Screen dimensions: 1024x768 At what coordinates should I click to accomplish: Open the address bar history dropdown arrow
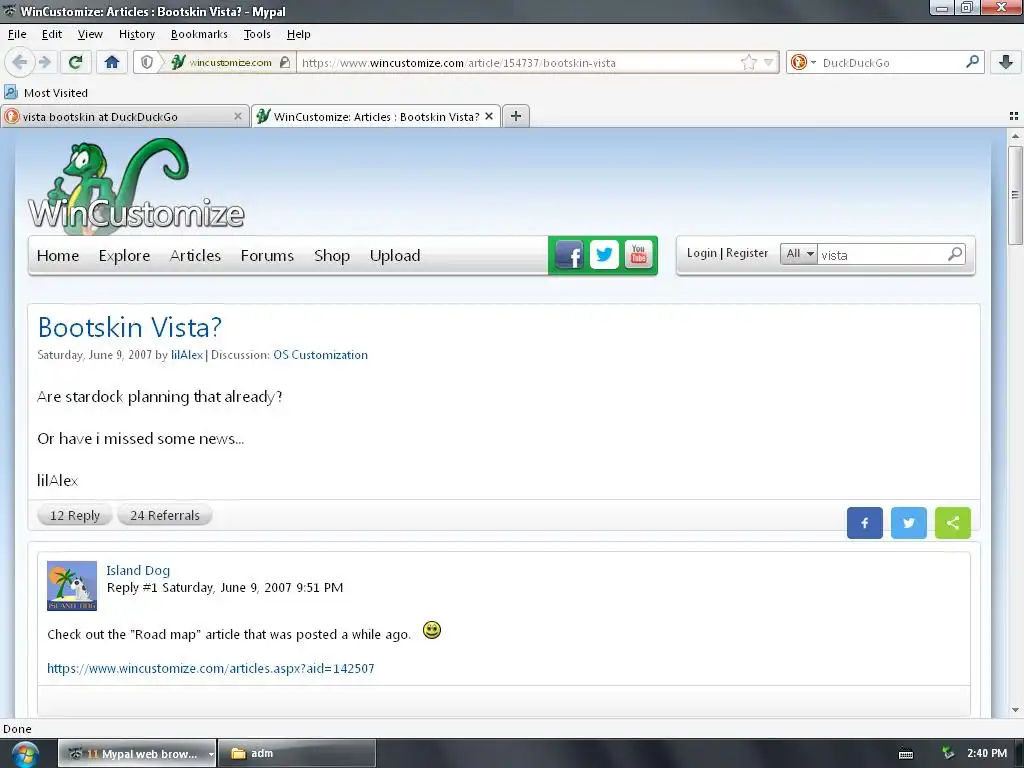pyautogui.click(x=769, y=63)
